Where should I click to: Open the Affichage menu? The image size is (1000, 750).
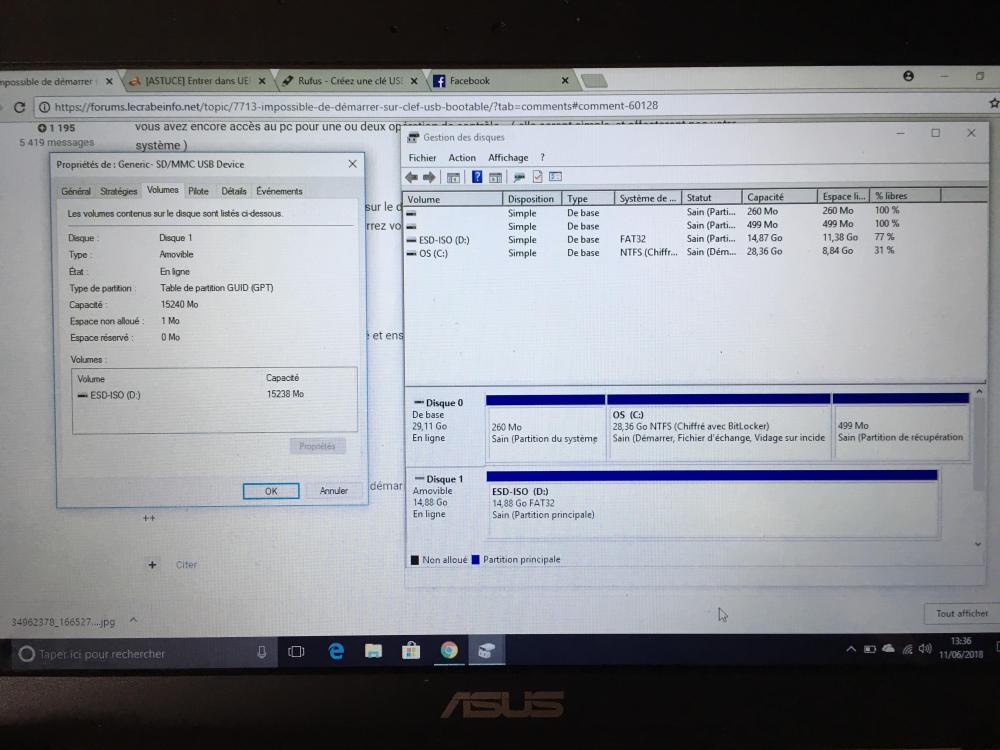pyautogui.click(x=508, y=158)
